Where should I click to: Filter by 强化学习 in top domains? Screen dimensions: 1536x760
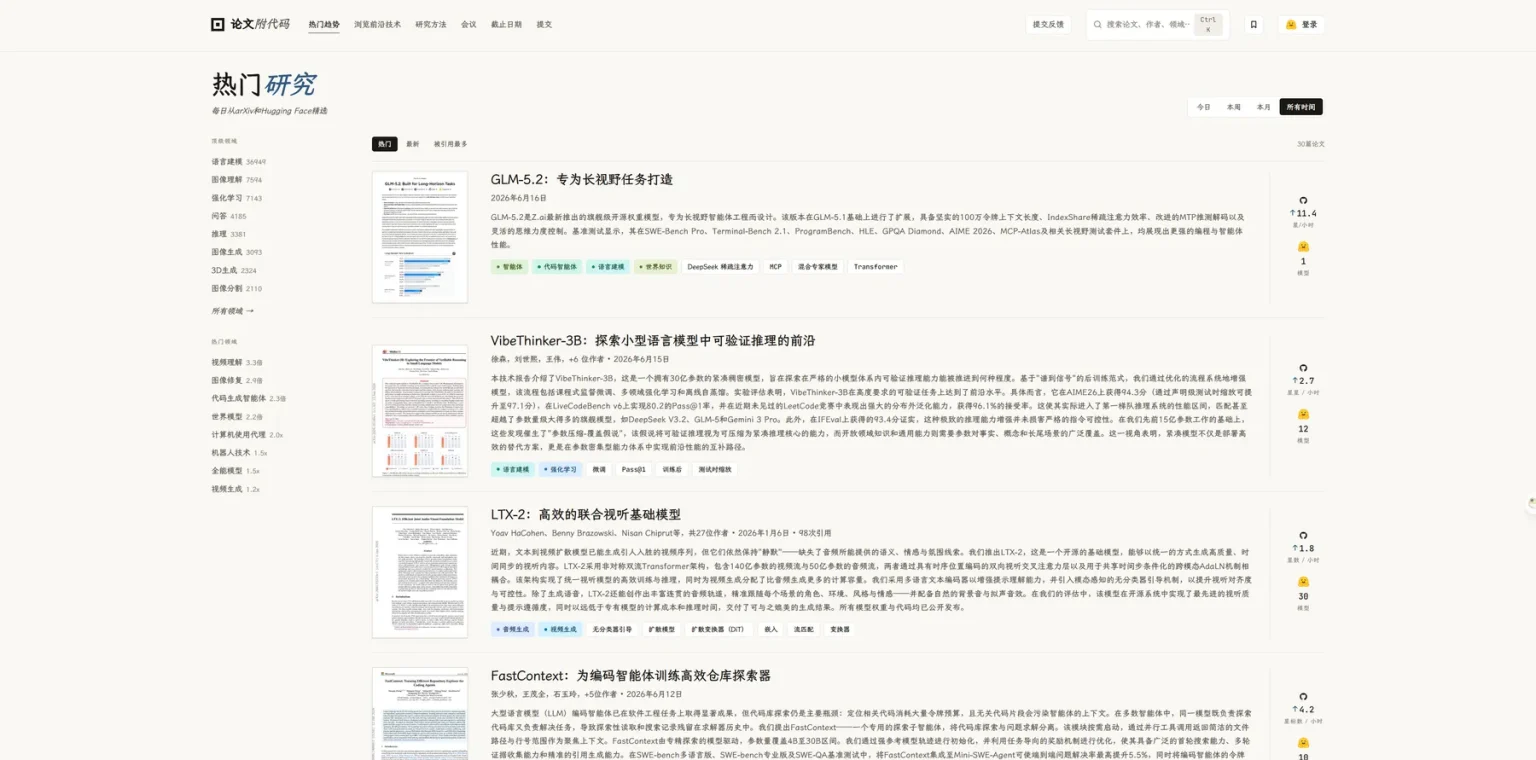tap(236, 198)
